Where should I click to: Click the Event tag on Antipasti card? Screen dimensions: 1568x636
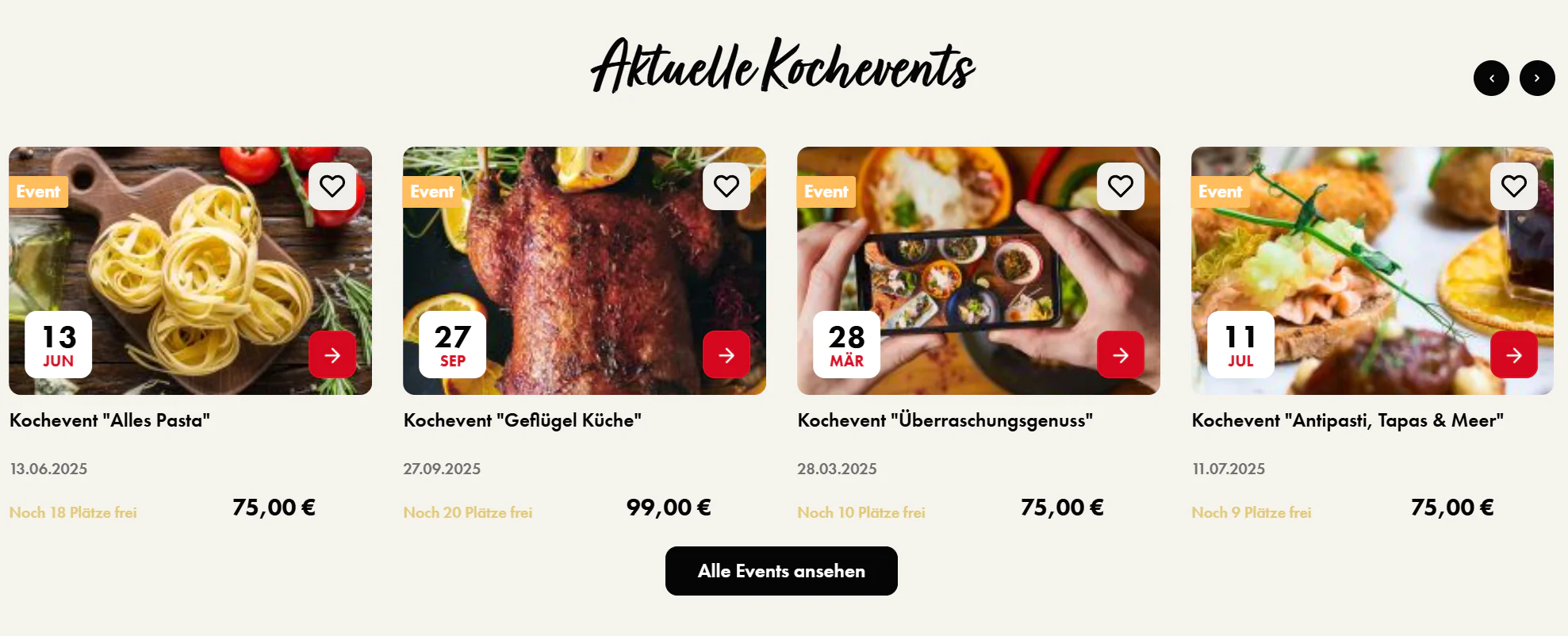[1220, 192]
